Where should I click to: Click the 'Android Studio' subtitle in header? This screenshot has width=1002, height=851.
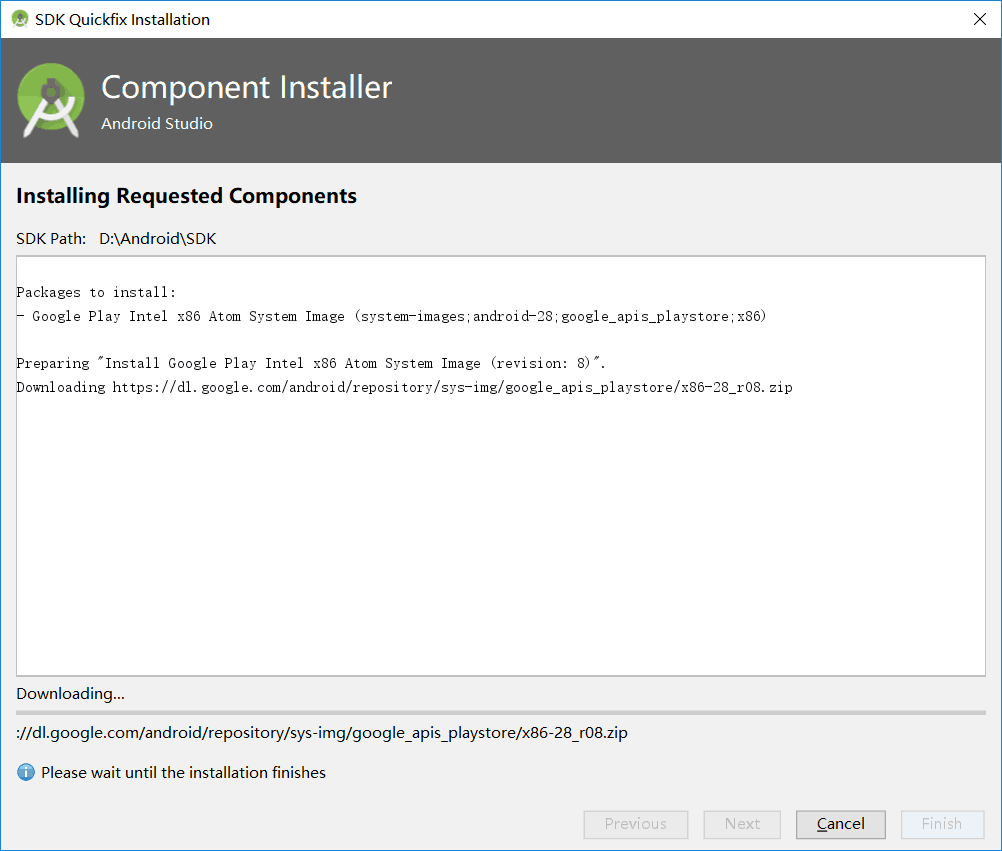pos(157,123)
